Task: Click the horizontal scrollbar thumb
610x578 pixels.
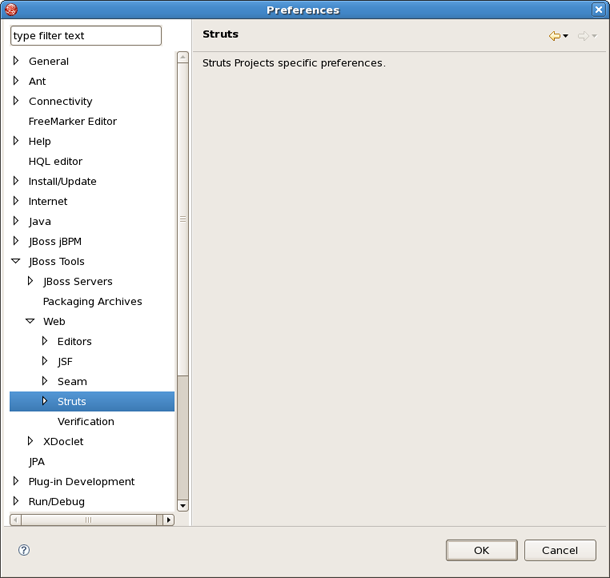Action: tap(89, 520)
